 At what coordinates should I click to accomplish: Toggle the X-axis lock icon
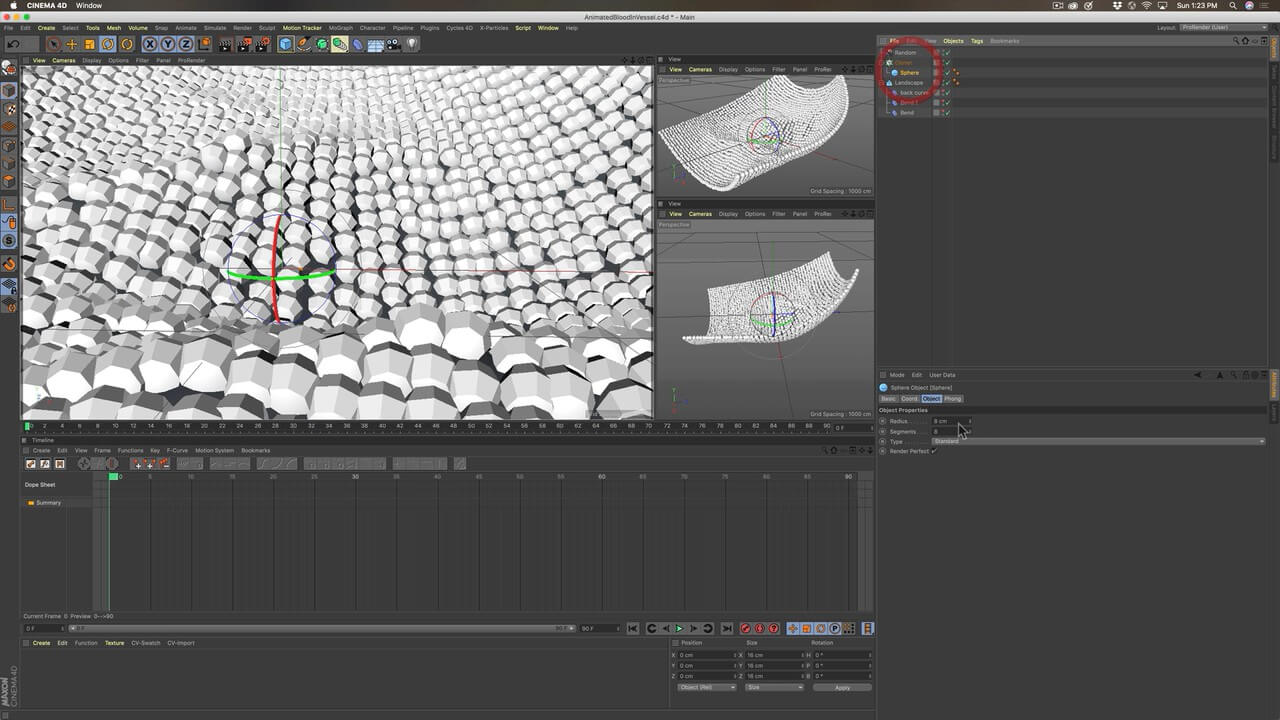(x=149, y=44)
